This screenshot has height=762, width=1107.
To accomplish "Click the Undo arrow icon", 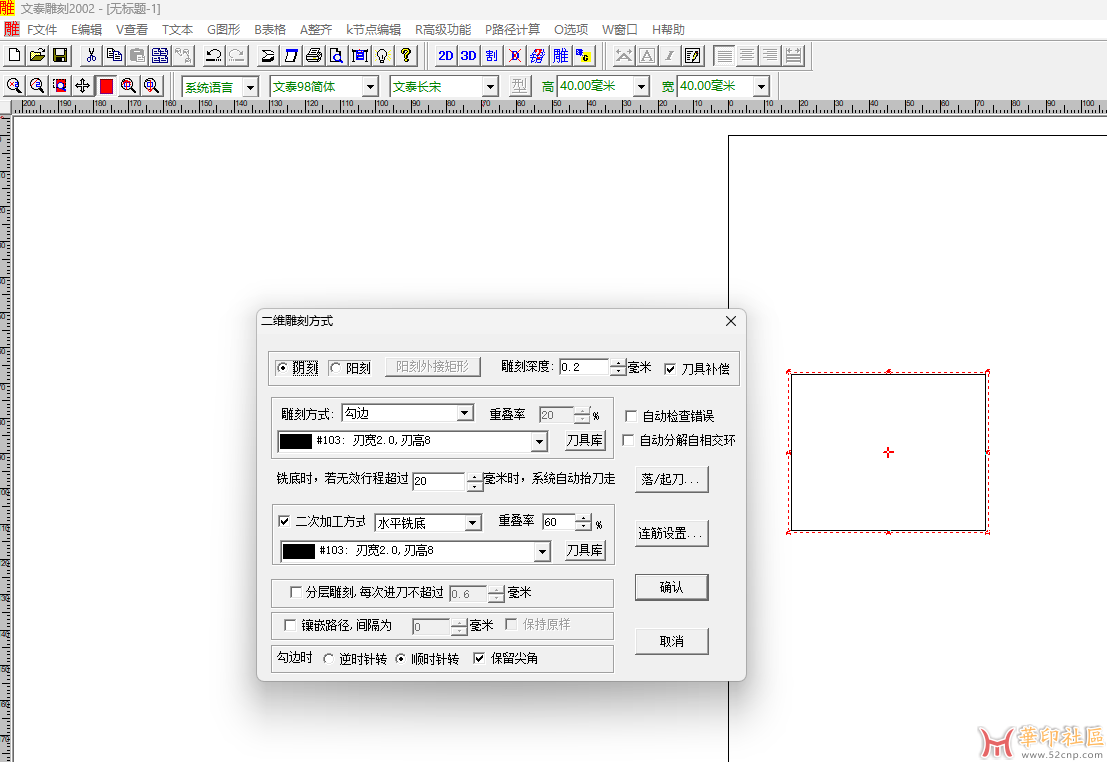I will tap(213, 56).
